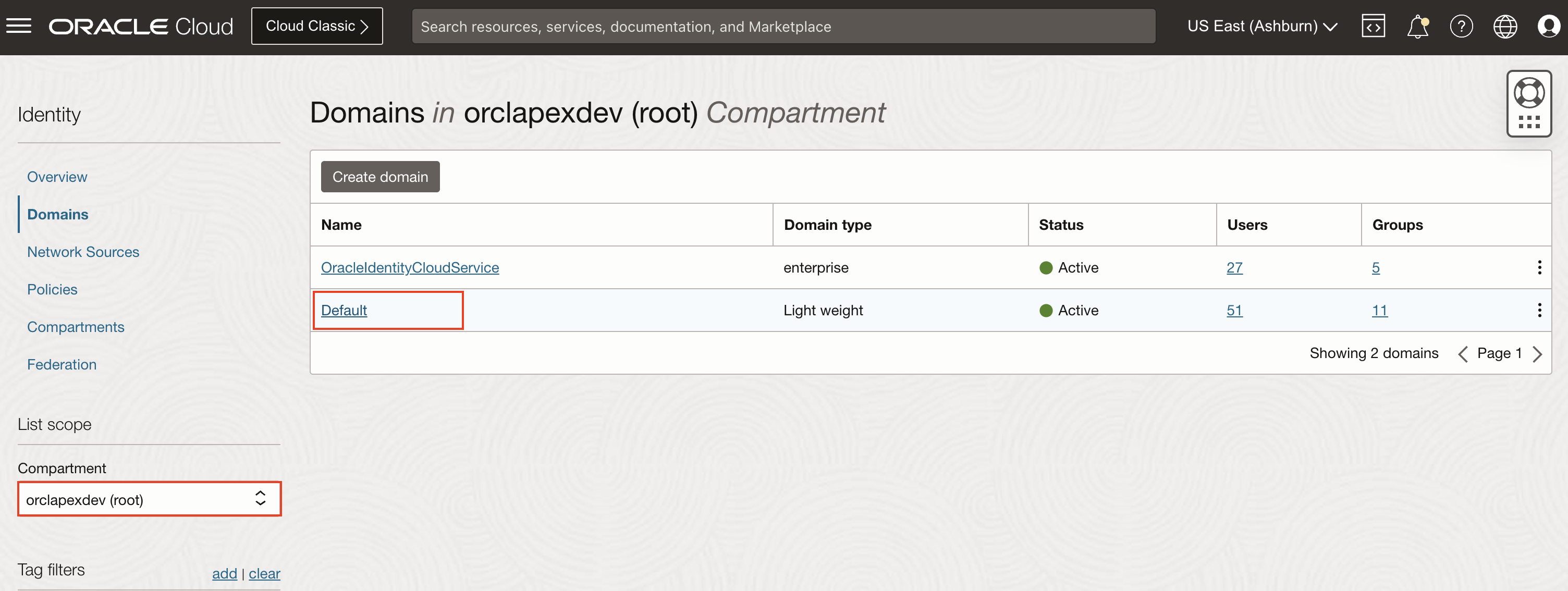
Task: Open the hamburger navigation menu
Action: point(19,26)
